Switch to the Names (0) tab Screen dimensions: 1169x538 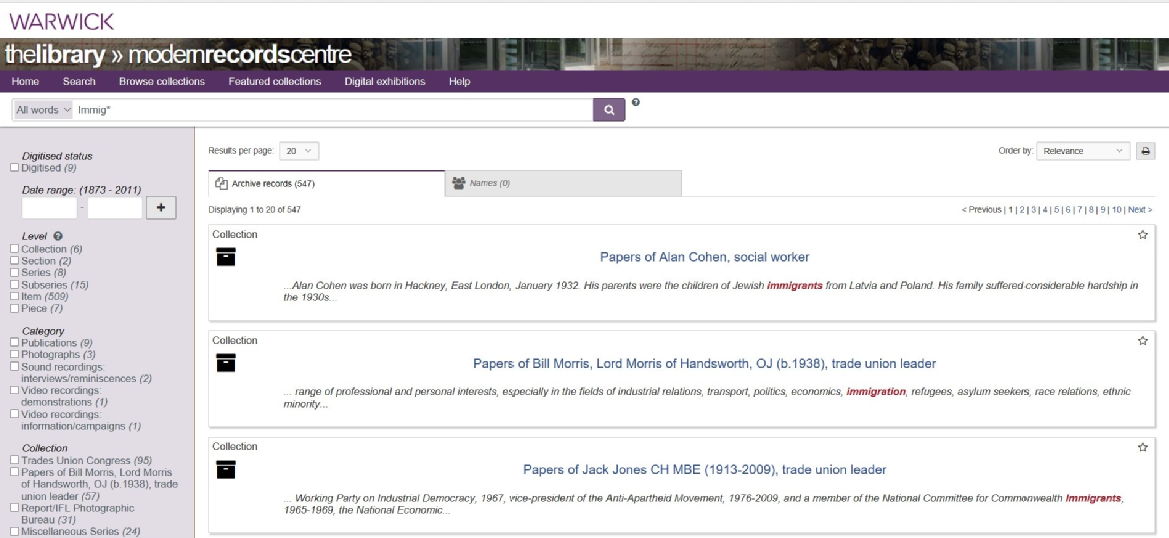tap(563, 183)
